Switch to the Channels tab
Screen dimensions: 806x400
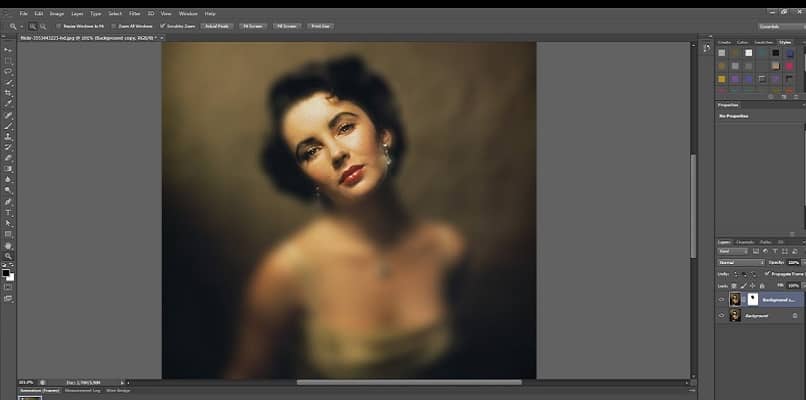click(x=746, y=242)
